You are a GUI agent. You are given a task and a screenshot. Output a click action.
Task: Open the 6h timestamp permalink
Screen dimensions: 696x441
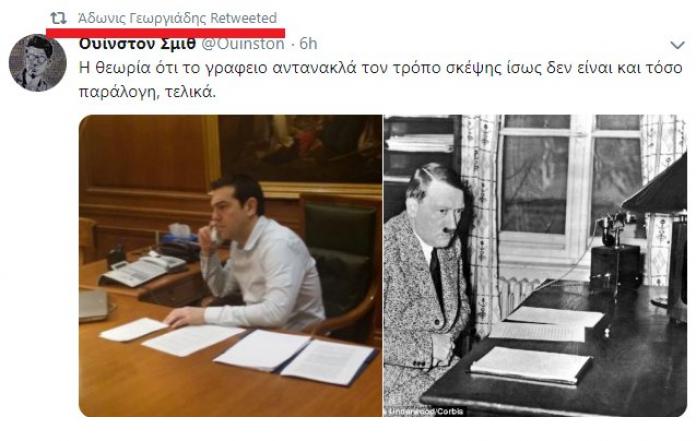point(308,43)
